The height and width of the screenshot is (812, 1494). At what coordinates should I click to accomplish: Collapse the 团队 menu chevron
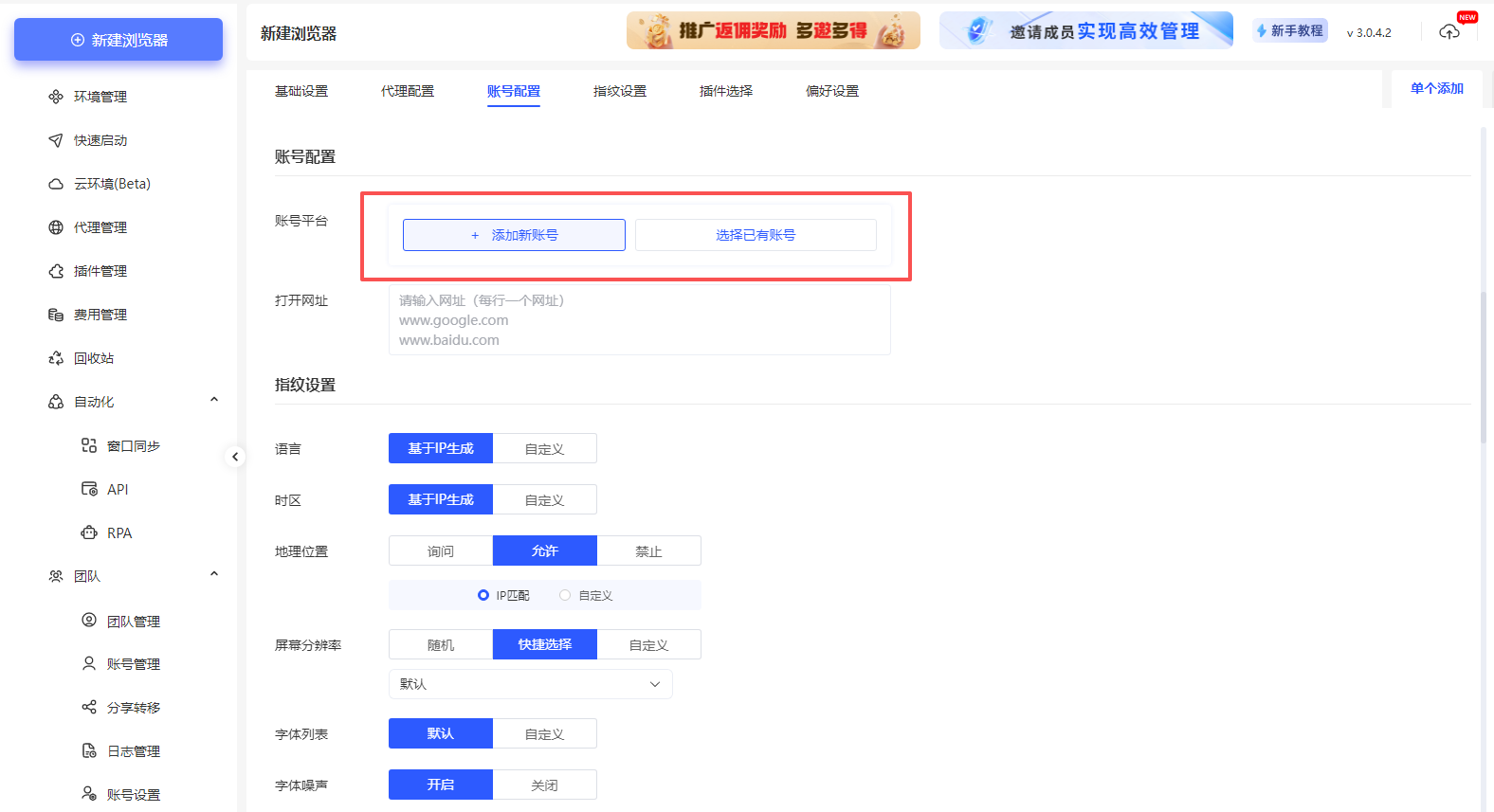pos(214,574)
